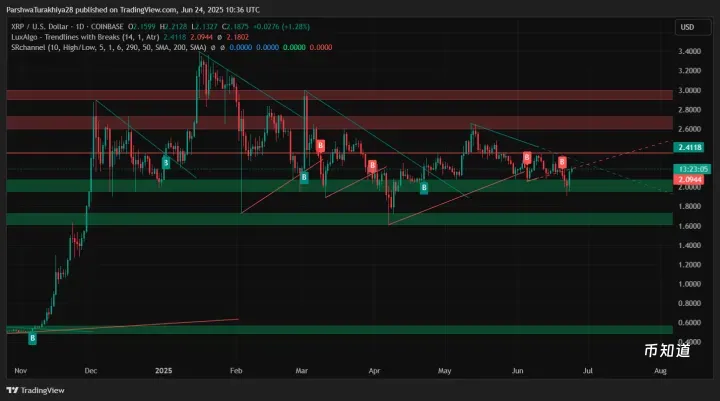The width and height of the screenshot is (720, 401).
Task: Click the rightmost red B marker in June
Action: click(562, 161)
